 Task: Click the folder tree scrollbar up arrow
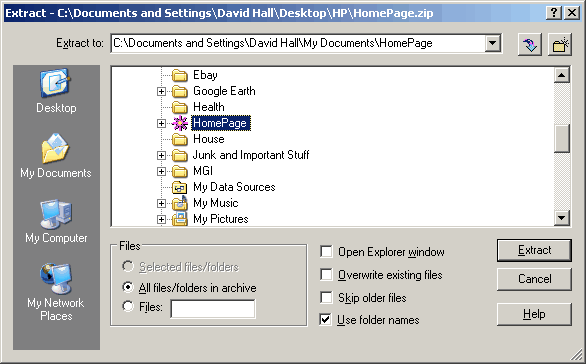562,75
